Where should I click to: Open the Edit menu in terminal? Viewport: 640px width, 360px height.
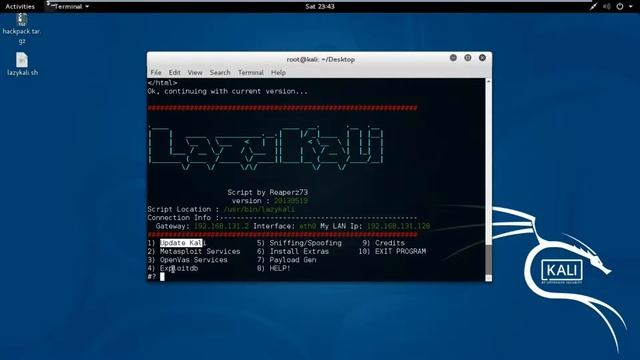(175, 73)
